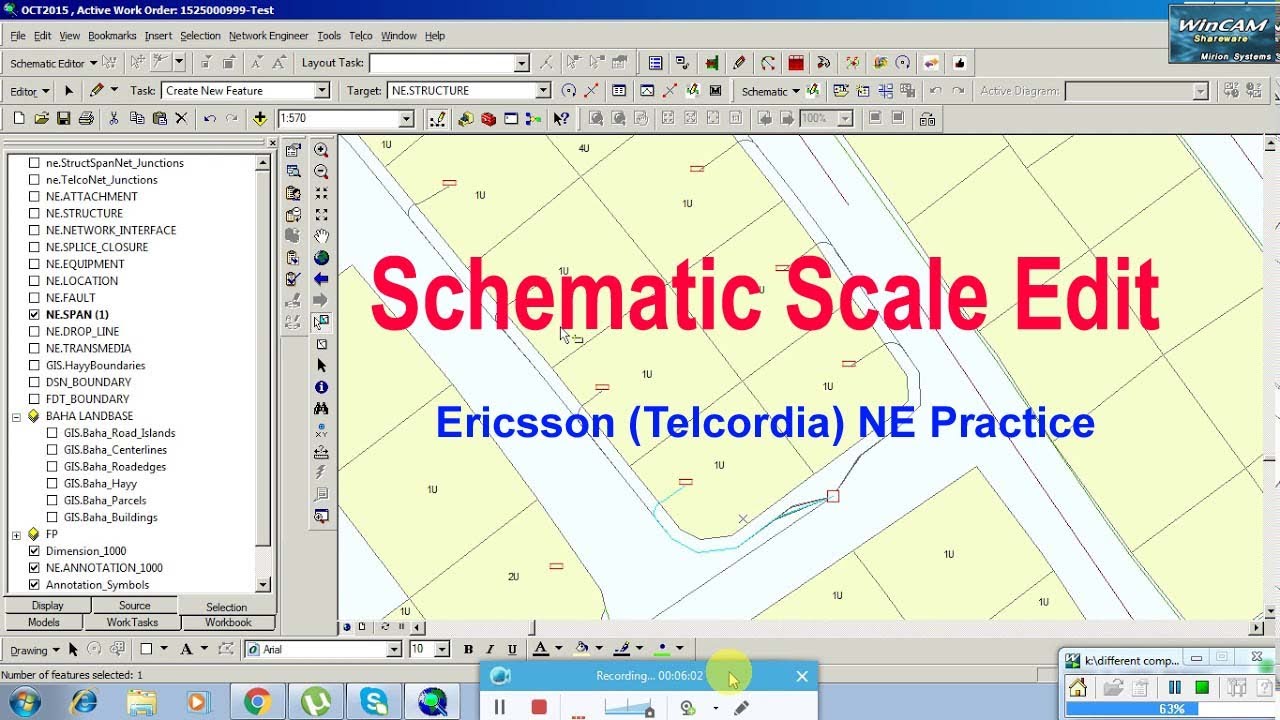Click the What's This help icon
1280x720 pixels.
561,118
